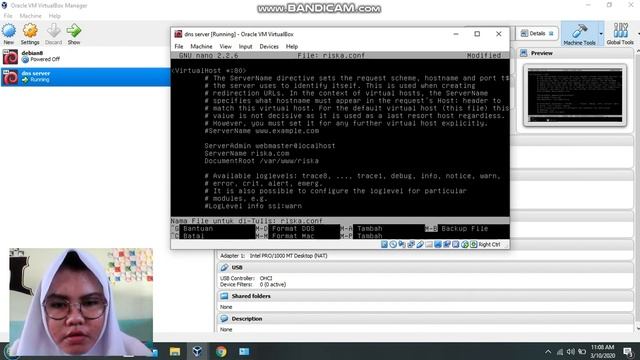Click the Shared folders section header
The image size is (640, 360).
pyautogui.click(x=425, y=296)
